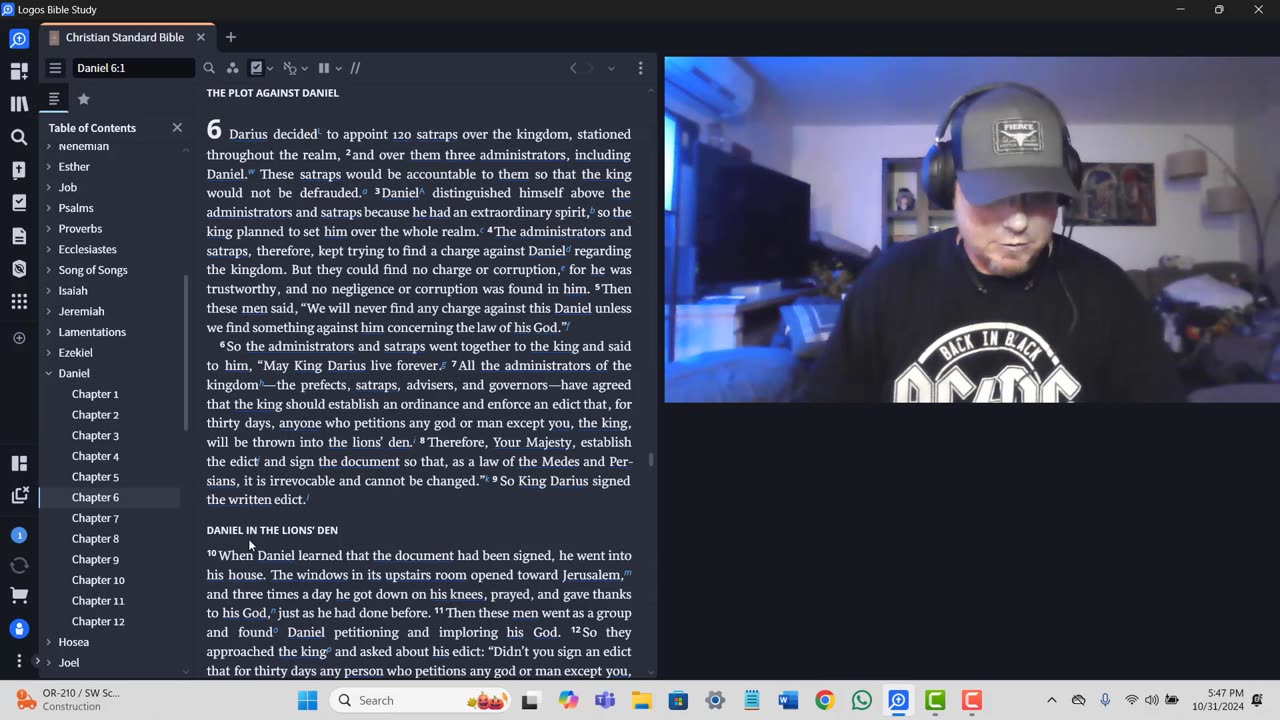Image resolution: width=1280 pixels, height=720 pixels.
Task: Open Microsoft Word from the taskbar
Action: tap(788, 700)
